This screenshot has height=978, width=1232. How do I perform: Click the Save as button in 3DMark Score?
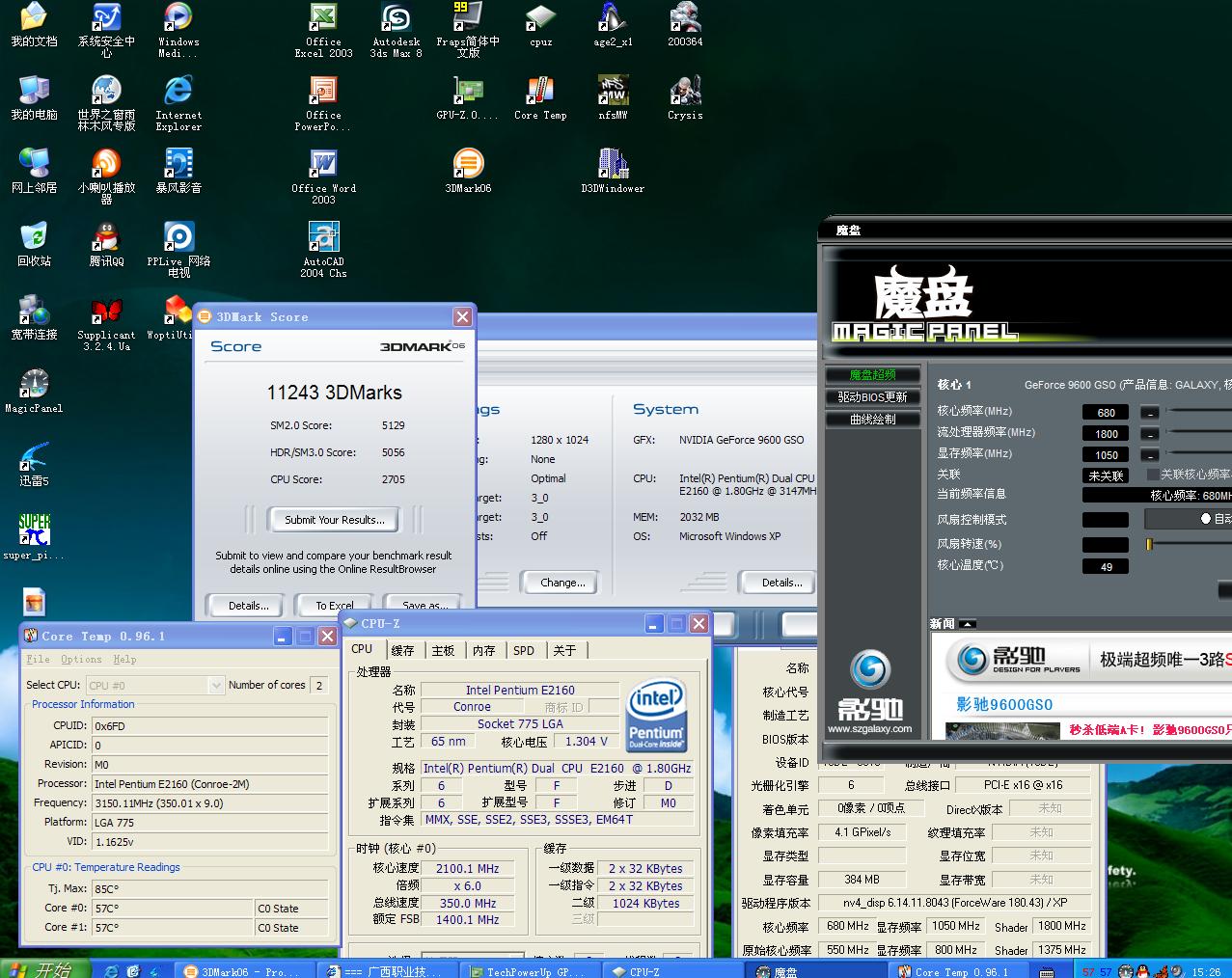tap(425, 606)
